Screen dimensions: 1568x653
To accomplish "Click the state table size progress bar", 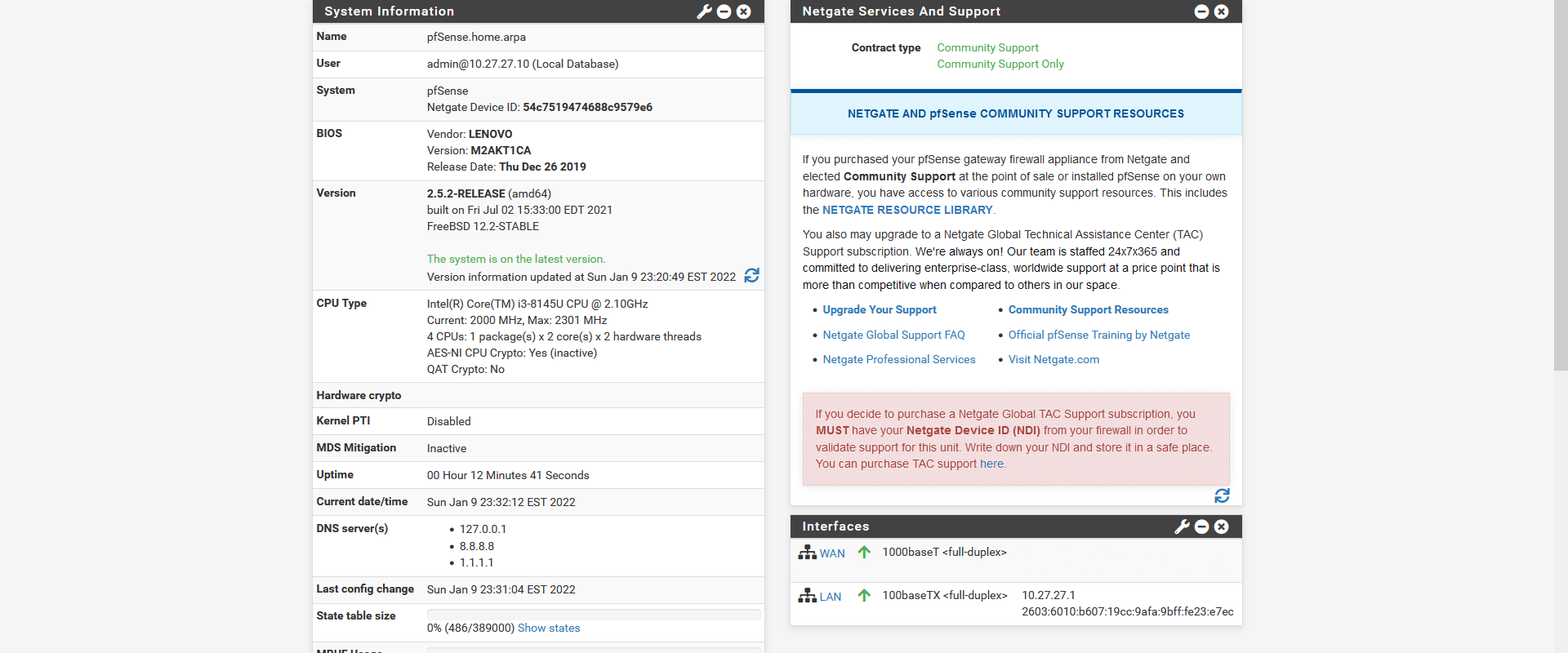I will (594, 614).
